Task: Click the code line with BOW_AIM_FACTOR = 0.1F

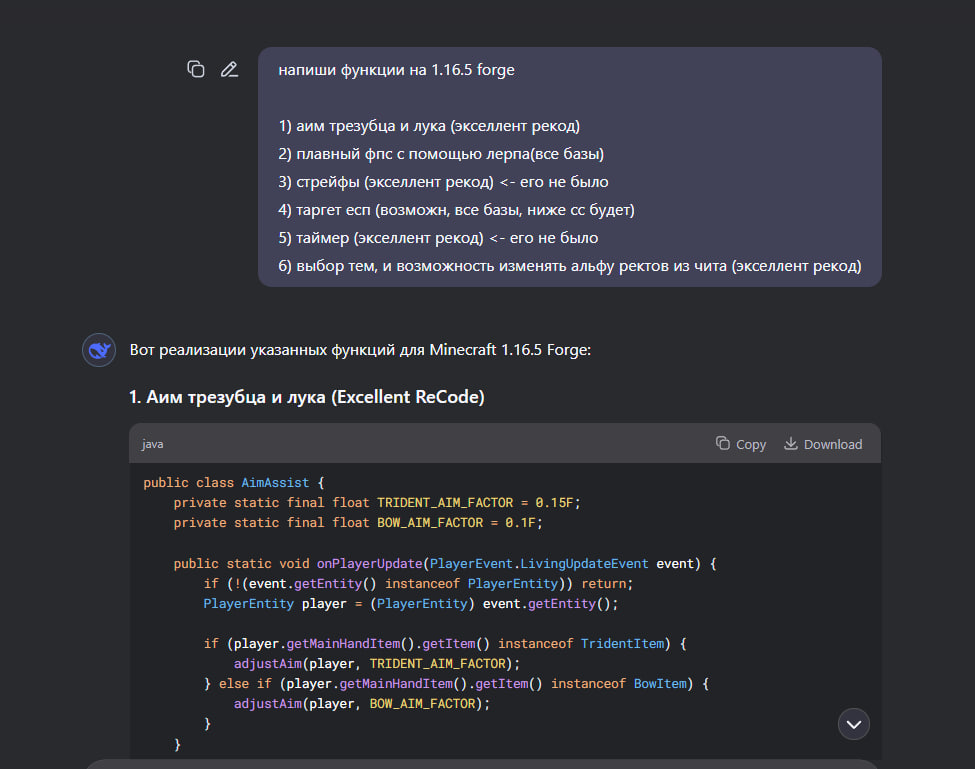Action: click(358, 522)
